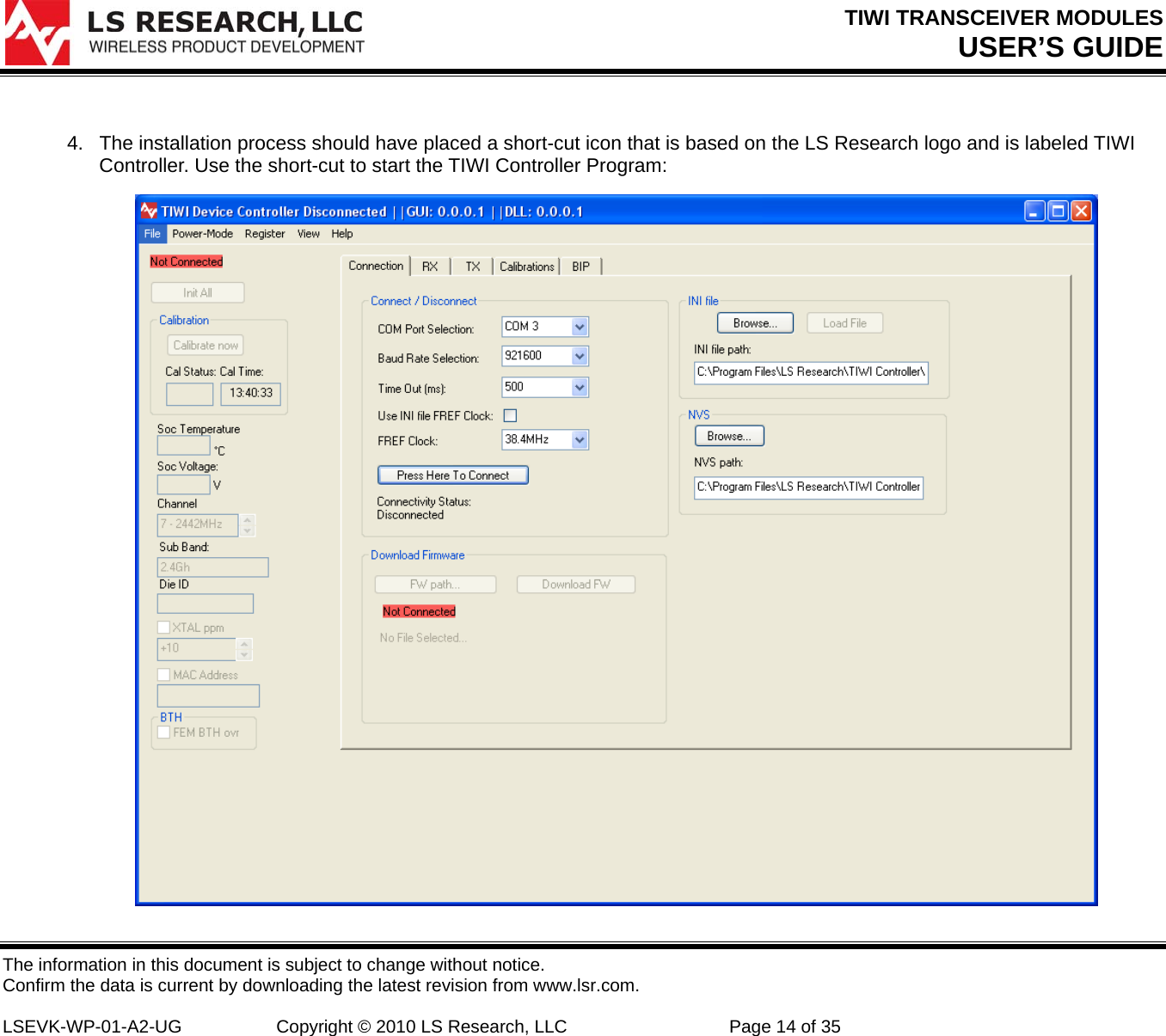Expand the Time Out (ms) dropdown
Image resolution: width=1166 pixels, height=1036 pixels.
tap(580, 388)
